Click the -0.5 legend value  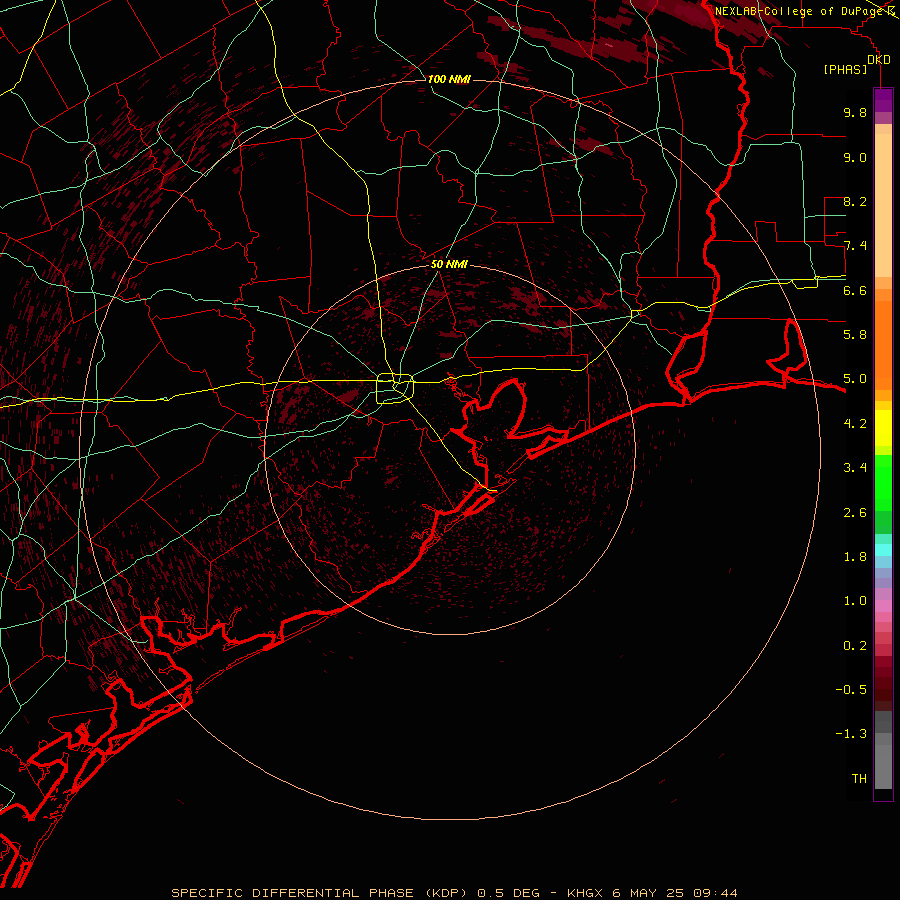tap(851, 690)
